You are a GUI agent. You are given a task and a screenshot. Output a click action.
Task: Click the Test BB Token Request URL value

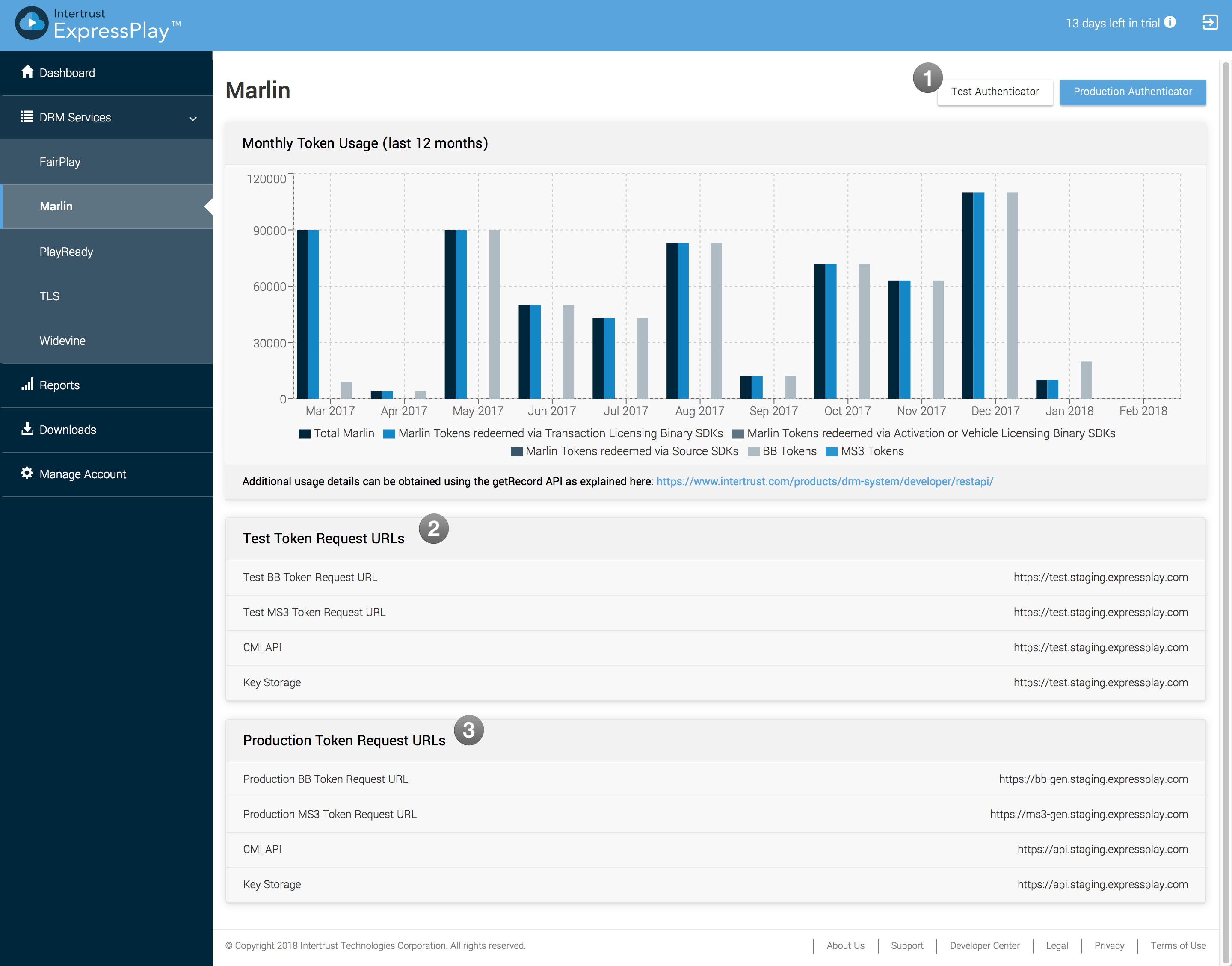[x=1100, y=578]
